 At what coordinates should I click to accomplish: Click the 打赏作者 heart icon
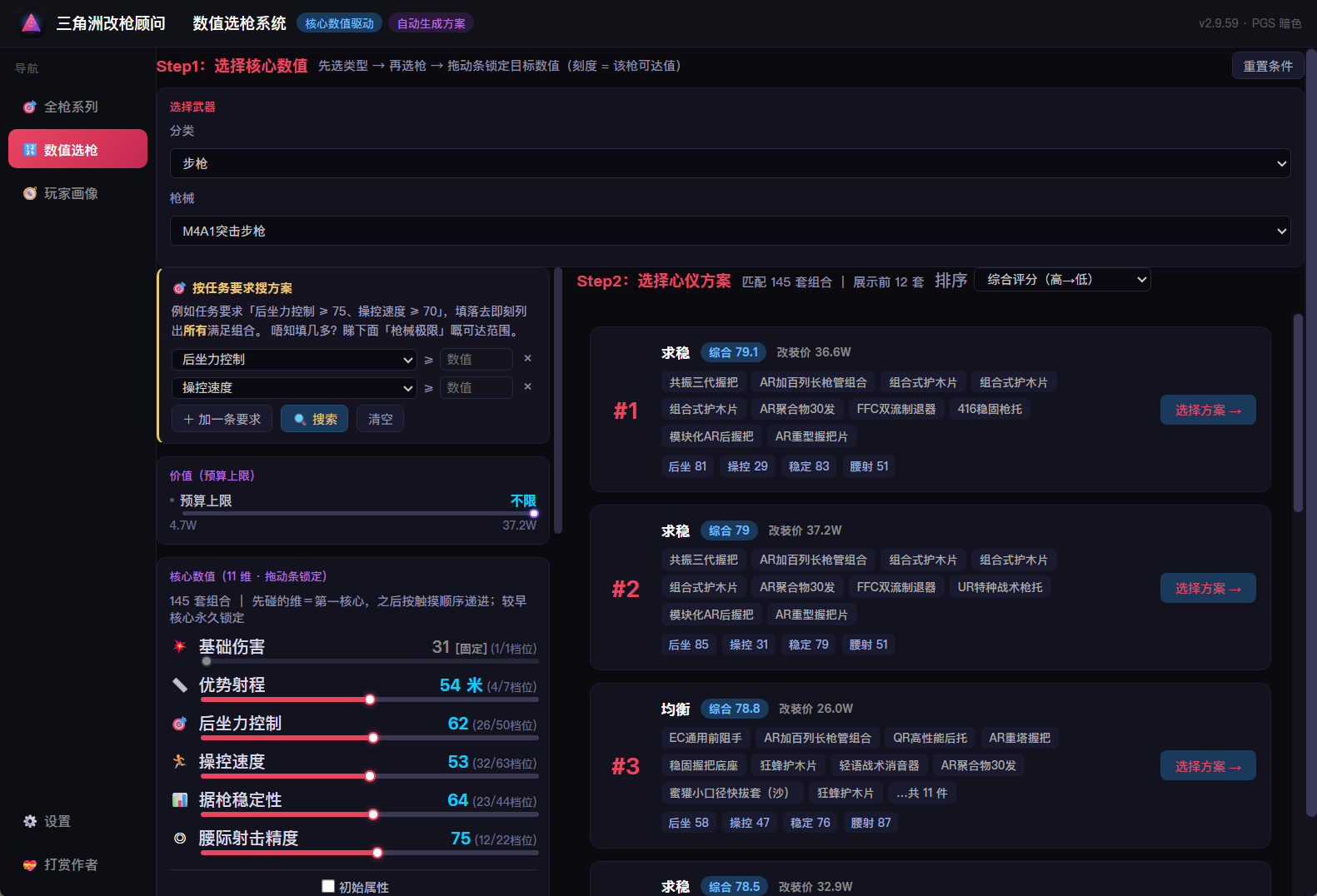(30, 864)
